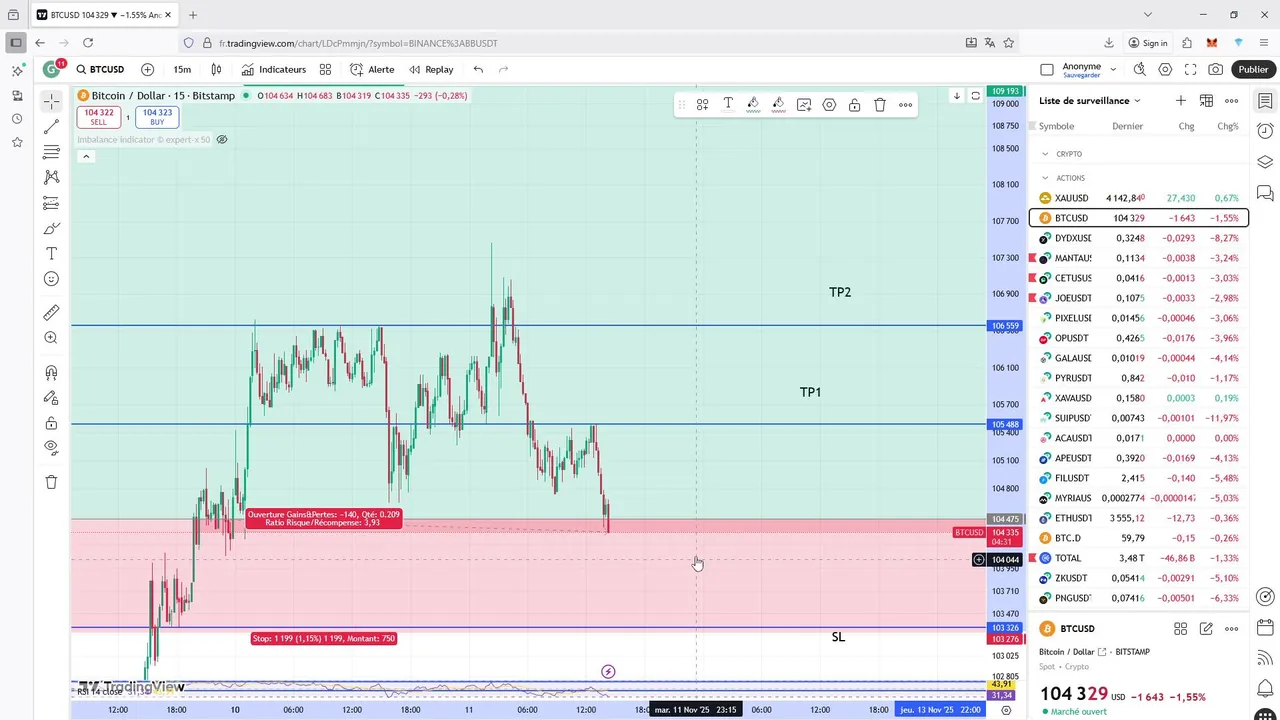
Task: Open the long position forecasting tools
Action: pos(51,203)
